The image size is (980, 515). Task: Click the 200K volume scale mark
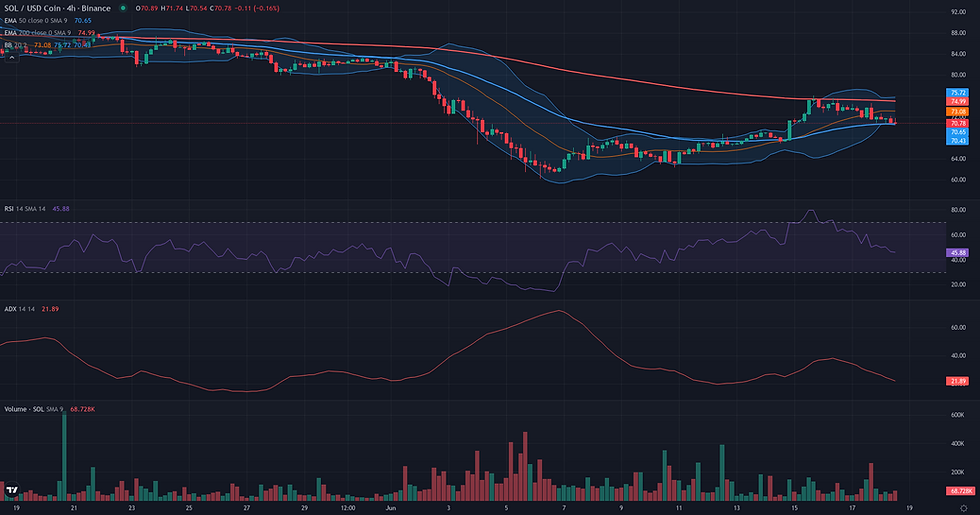(958, 472)
